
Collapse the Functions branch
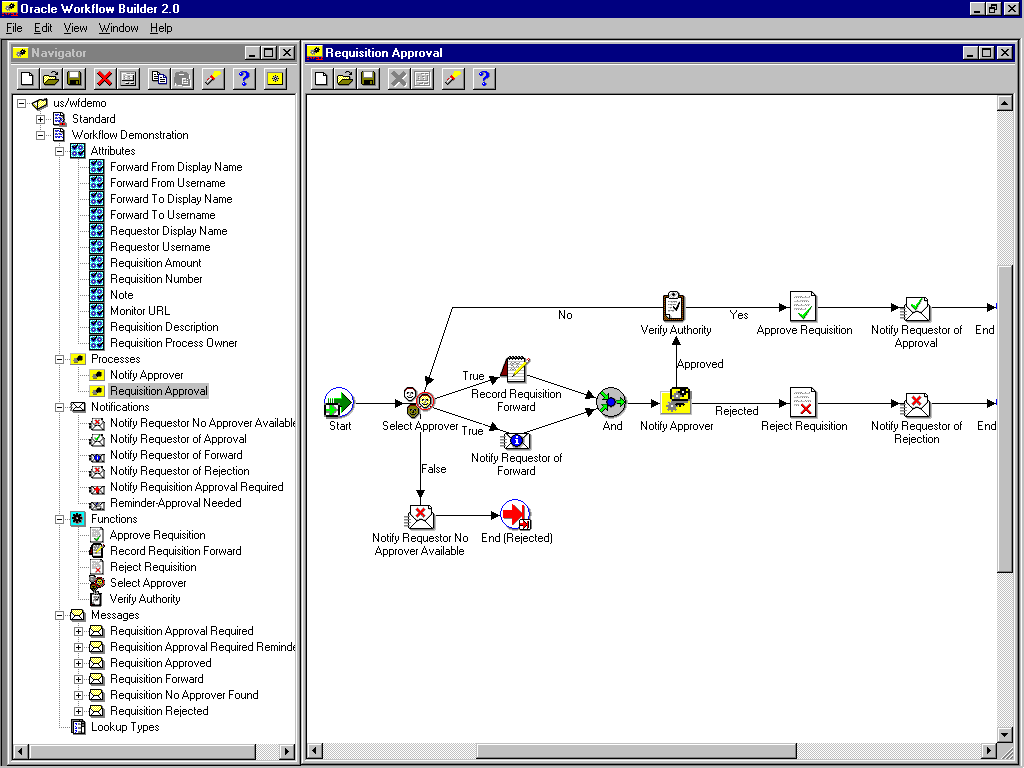(x=59, y=519)
